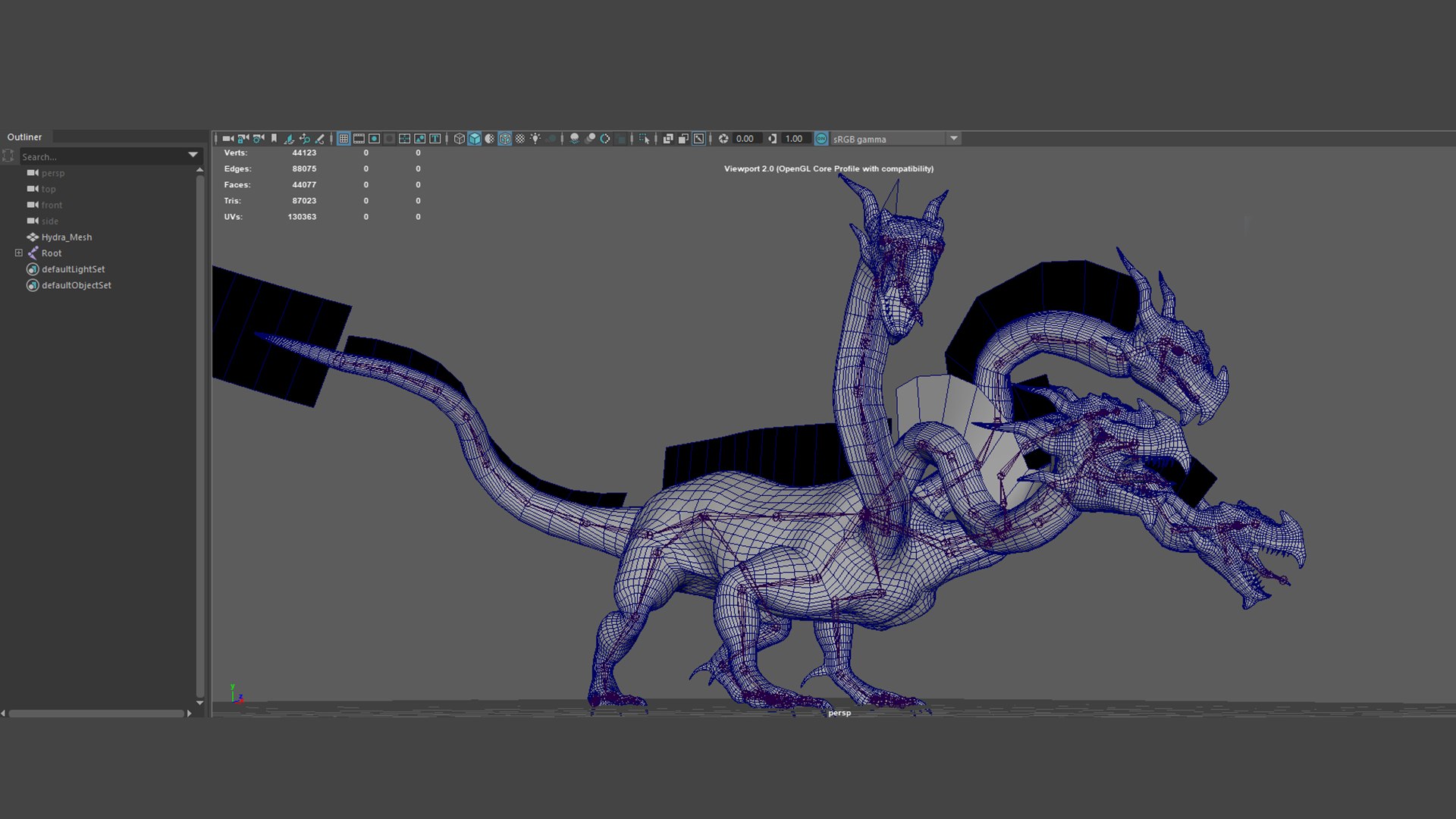Select the front camera in Outliner
The width and height of the screenshot is (1456, 819).
tap(52, 205)
